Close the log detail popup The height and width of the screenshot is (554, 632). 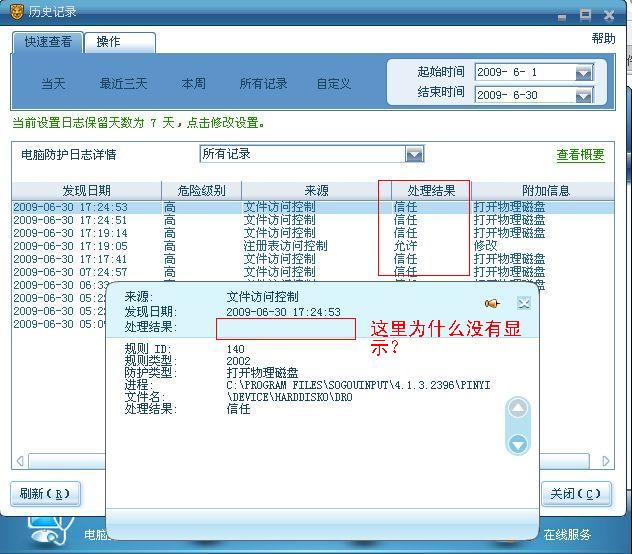(524, 303)
